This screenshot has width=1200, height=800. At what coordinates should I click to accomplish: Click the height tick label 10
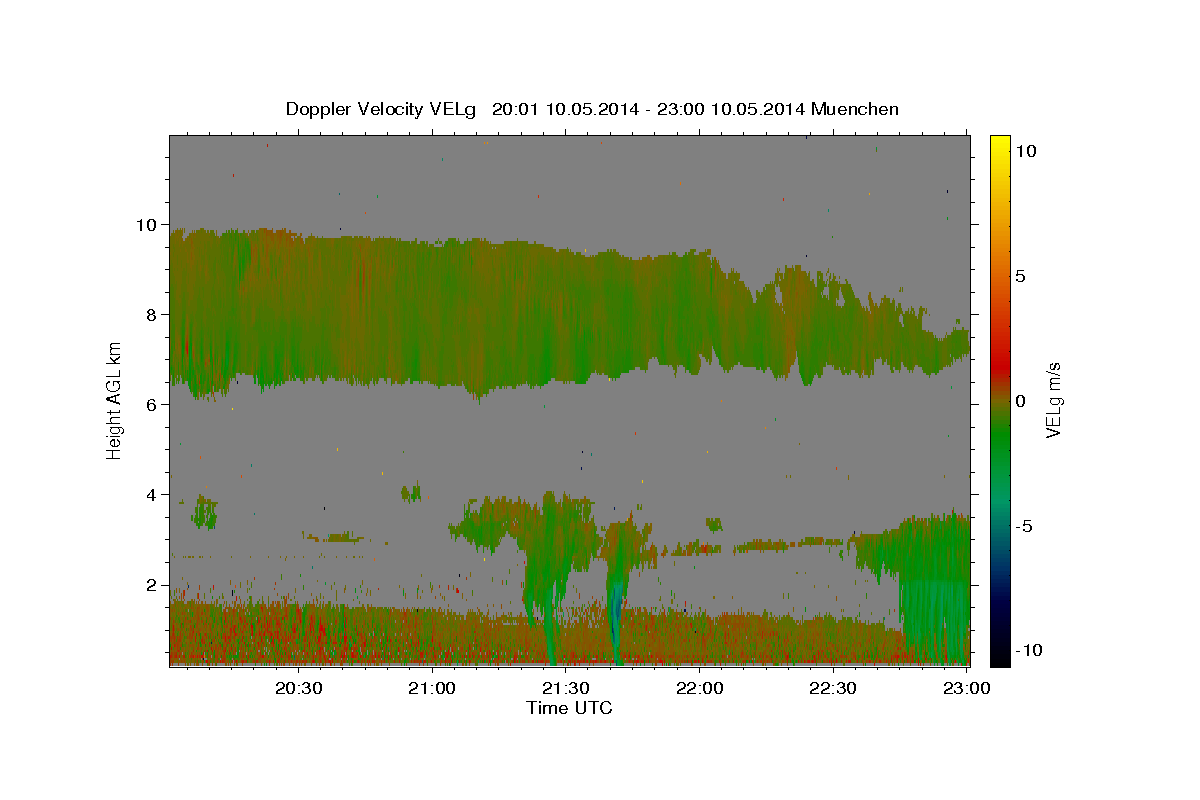click(x=147, y=224)
